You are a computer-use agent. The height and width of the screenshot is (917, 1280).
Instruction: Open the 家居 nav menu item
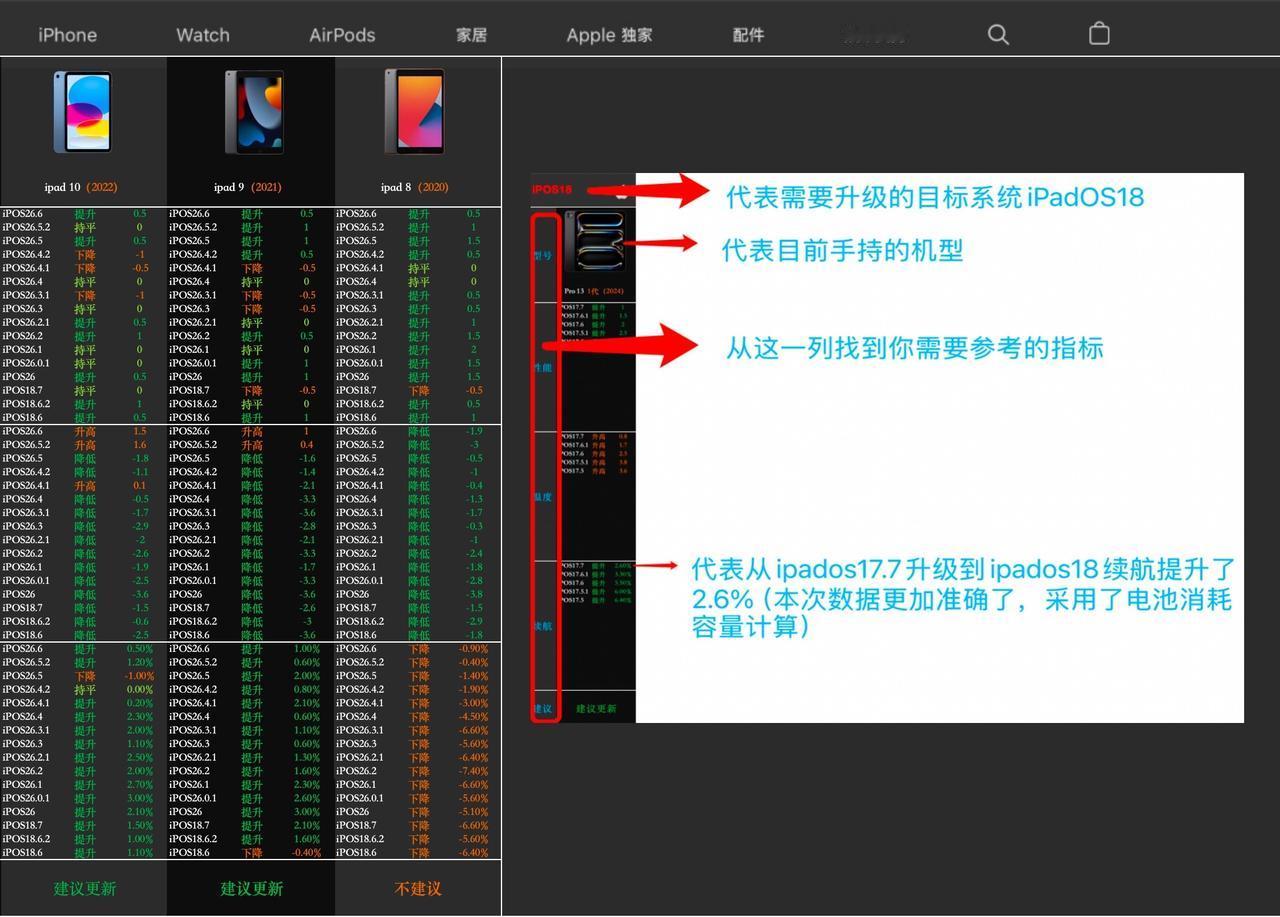(471, 35)
